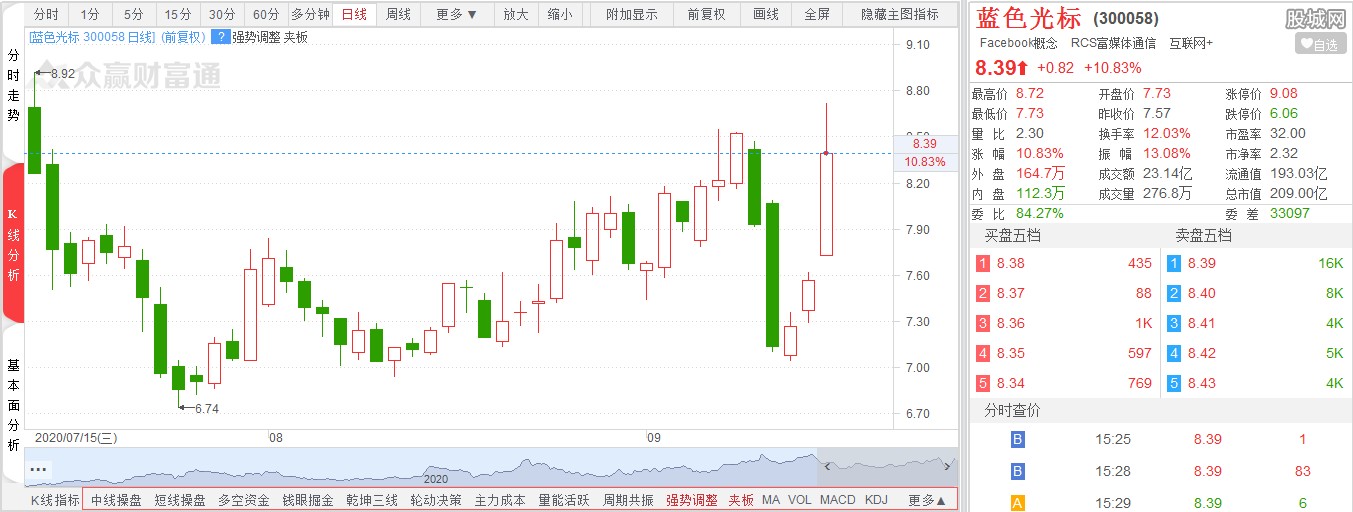Select the 1分 period tab
The height and width of the screenshot is (512, 1353).
click(x=91, y=15)
